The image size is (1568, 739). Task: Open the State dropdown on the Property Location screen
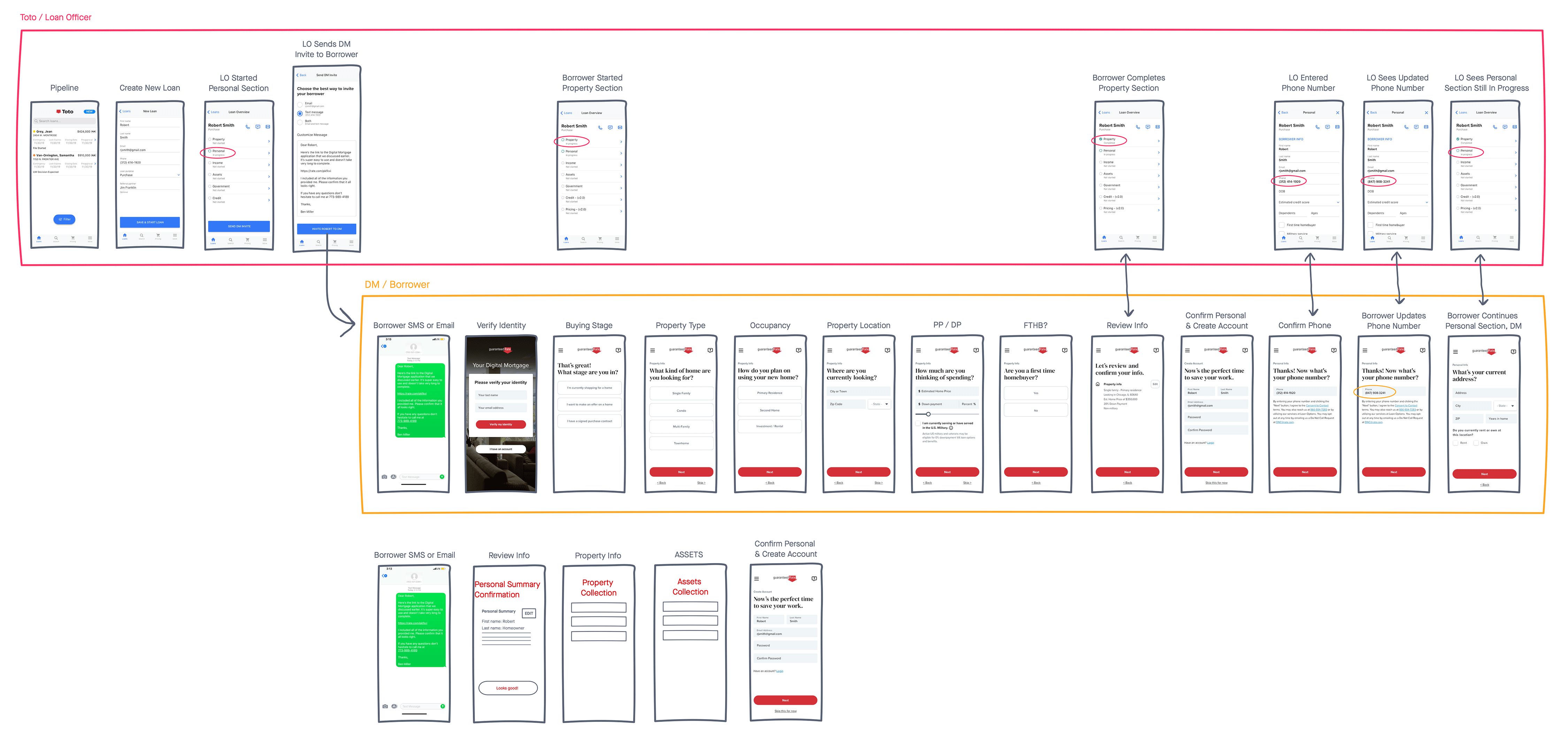(879, 404)
